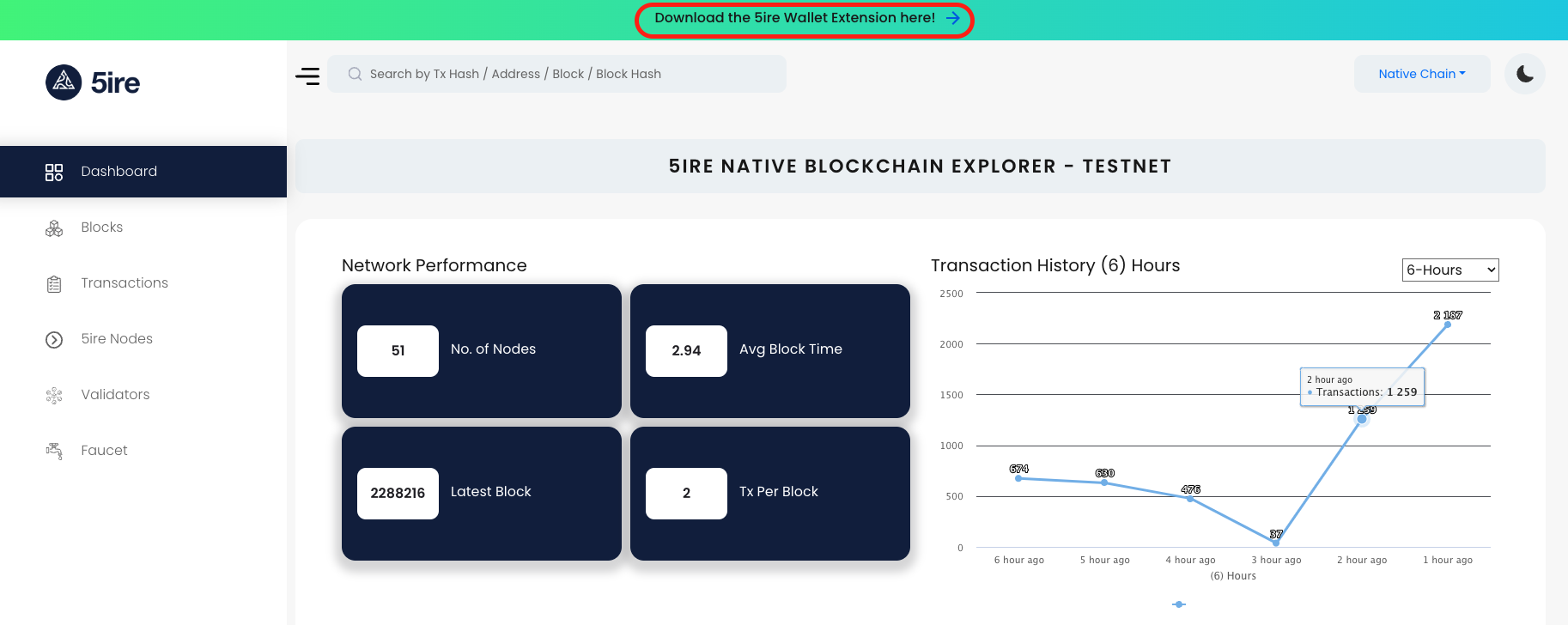This screenshot has width=1568, height=625.
Task: Click chart data point 674
Action: (x=1018, y=478)
